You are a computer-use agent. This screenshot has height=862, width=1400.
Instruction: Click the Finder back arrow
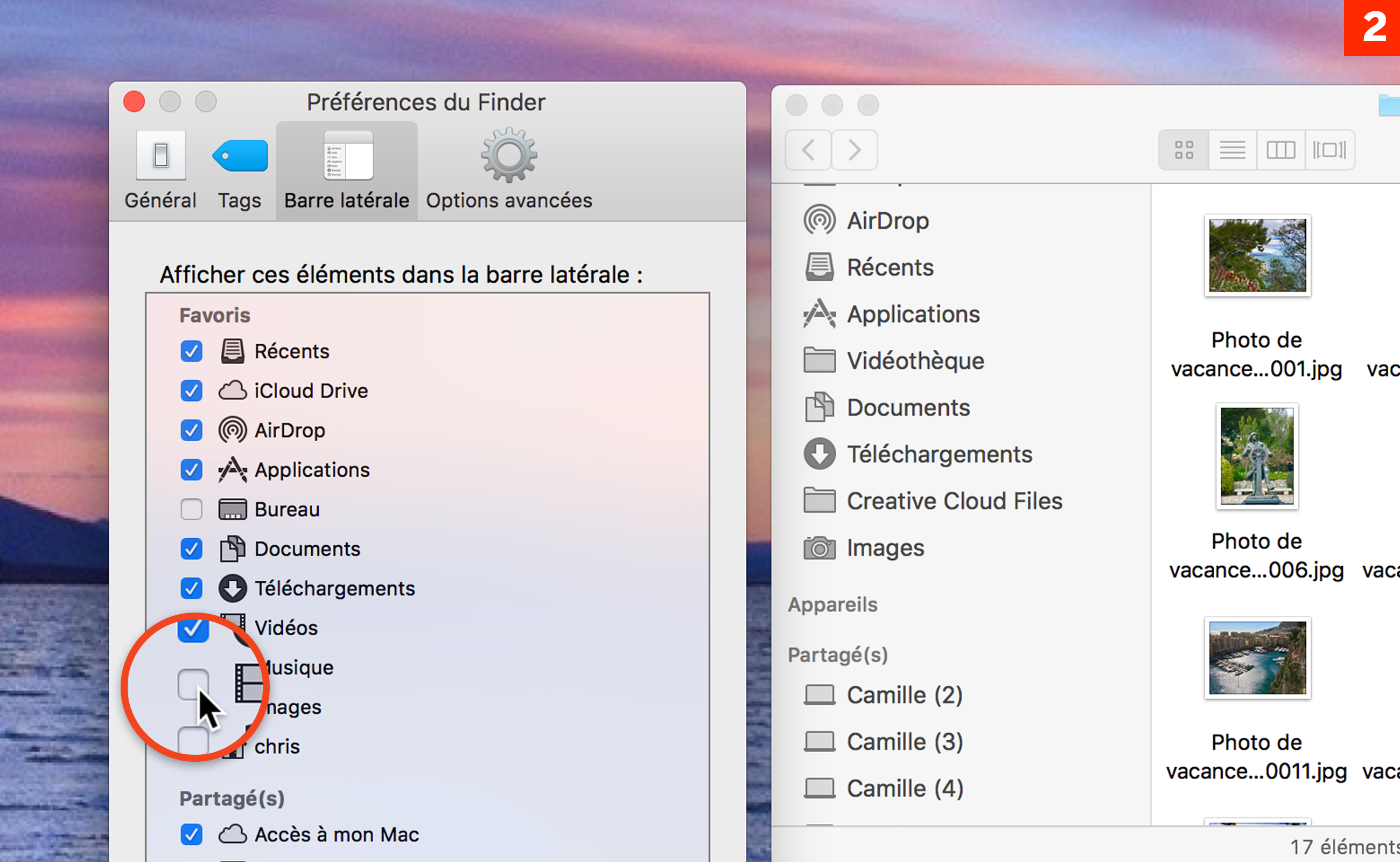pyautogui.click(x=808, y=150)
